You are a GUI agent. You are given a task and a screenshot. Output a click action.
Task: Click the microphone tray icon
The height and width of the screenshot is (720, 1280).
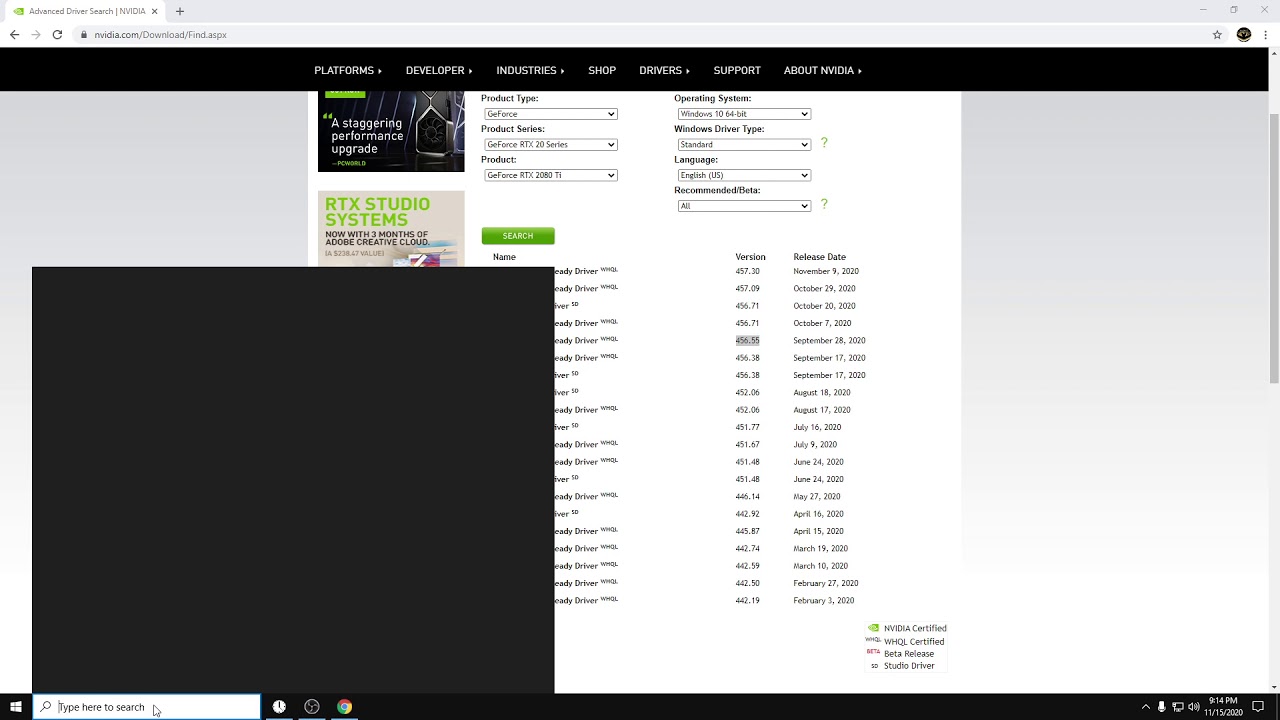click(1162, 707)
